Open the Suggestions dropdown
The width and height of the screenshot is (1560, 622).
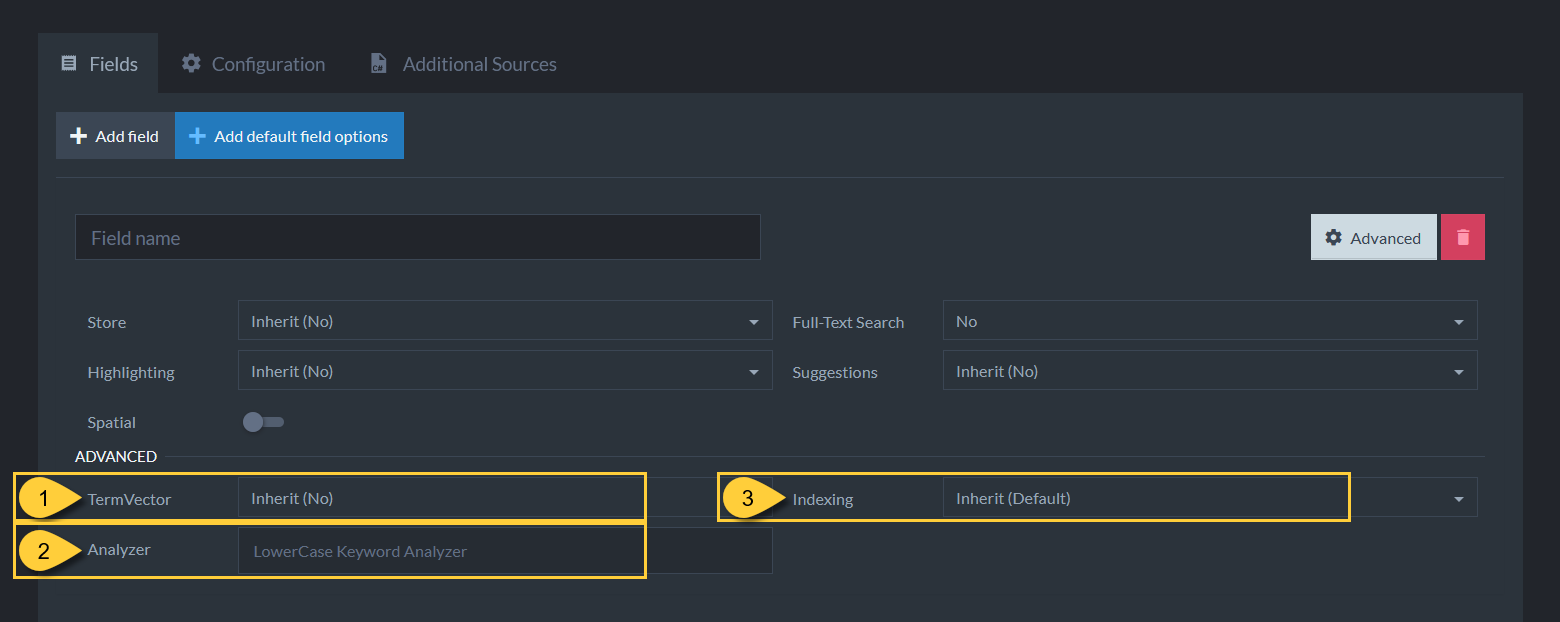1210,371
